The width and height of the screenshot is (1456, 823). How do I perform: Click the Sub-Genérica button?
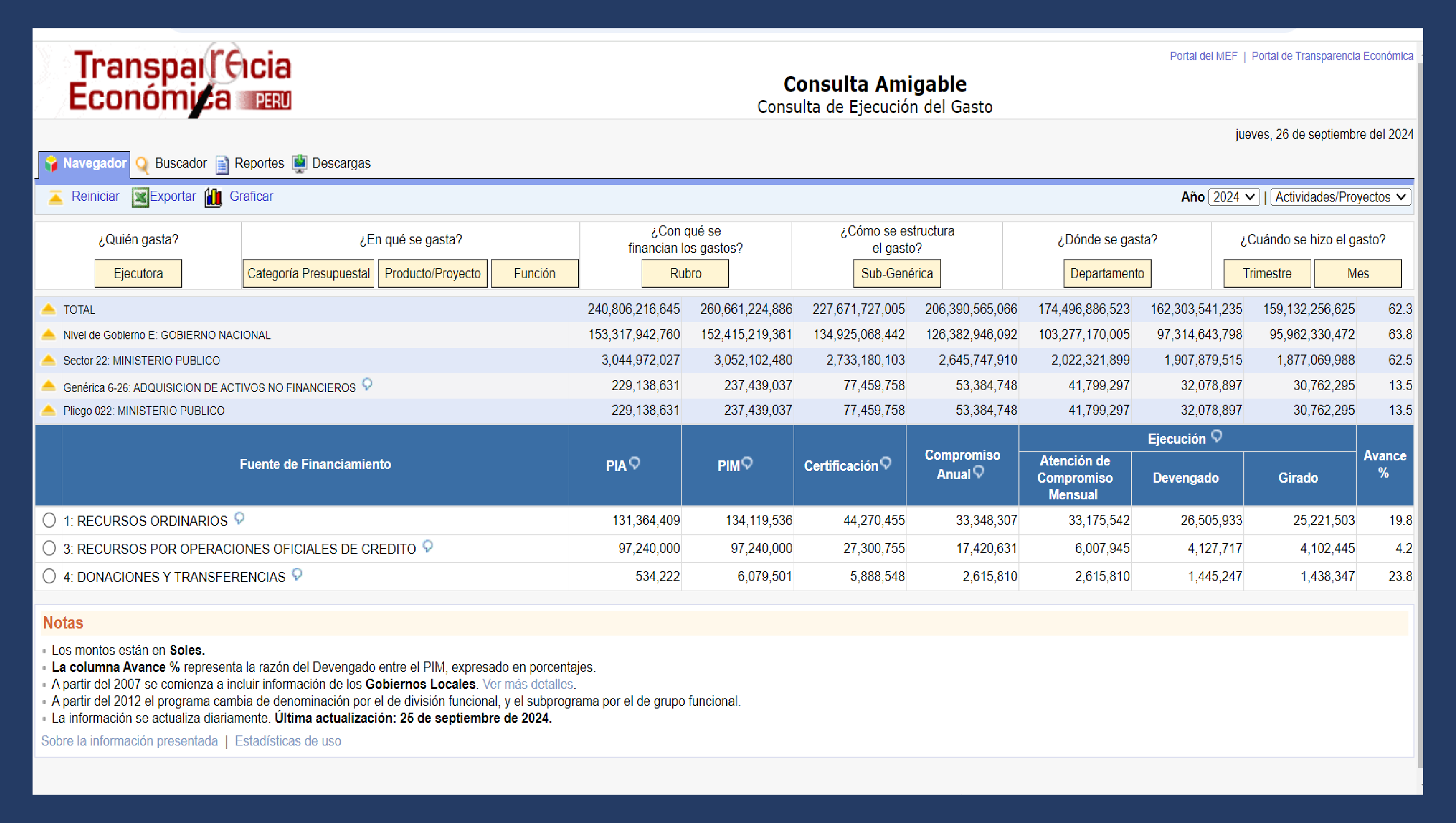coord(897,273)
